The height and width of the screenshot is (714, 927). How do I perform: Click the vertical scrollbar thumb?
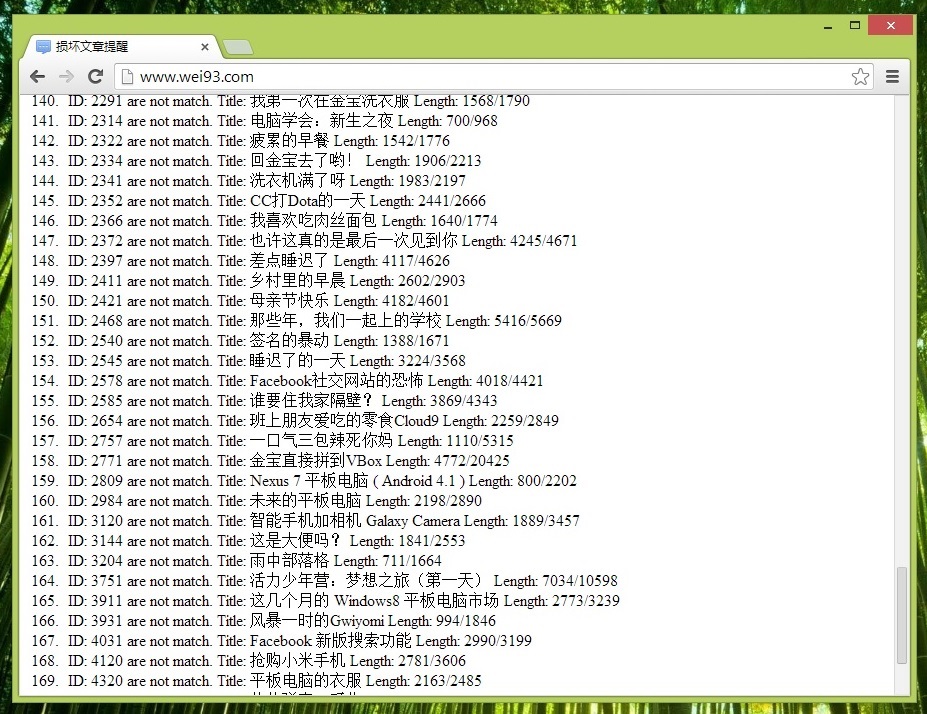click(901, 615)
